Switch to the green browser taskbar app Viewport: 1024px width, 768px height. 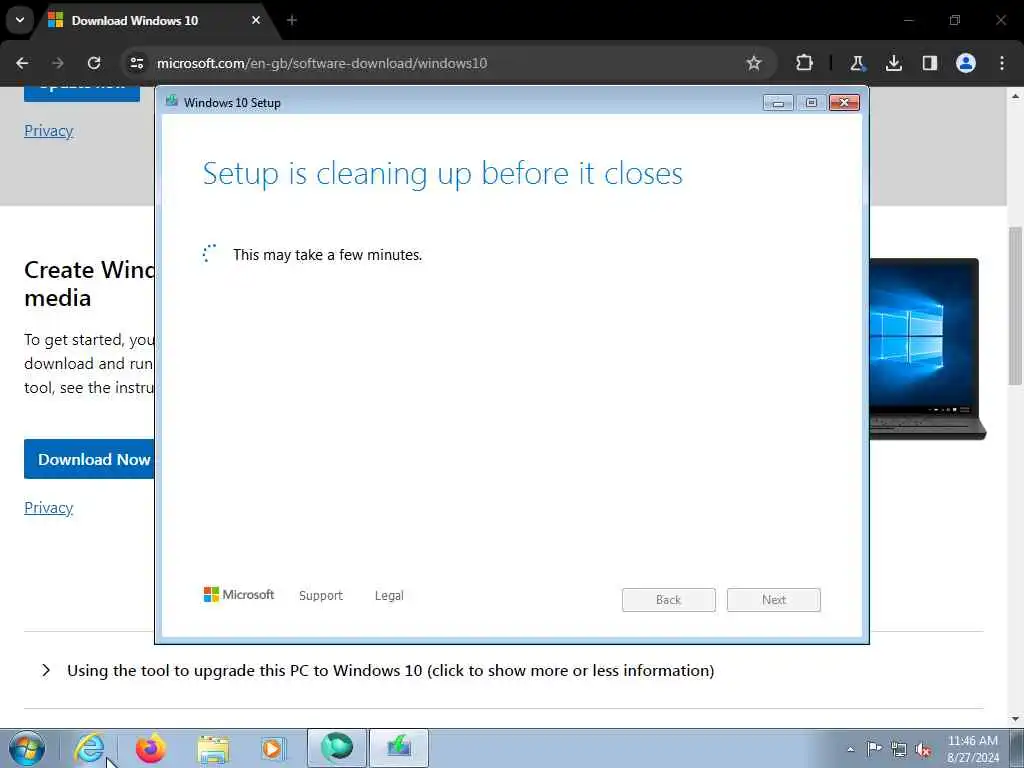(x=337, y=748)
